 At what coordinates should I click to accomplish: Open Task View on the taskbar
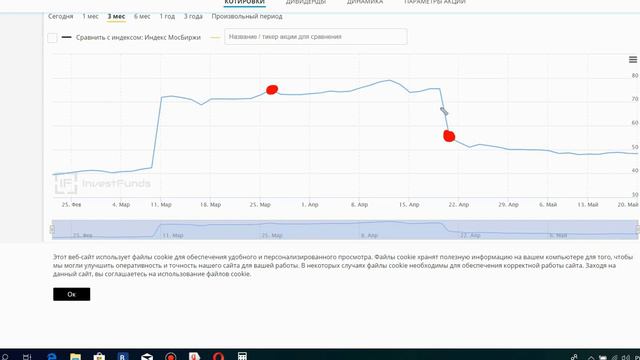pyautogui.click(x=27, y=357)
